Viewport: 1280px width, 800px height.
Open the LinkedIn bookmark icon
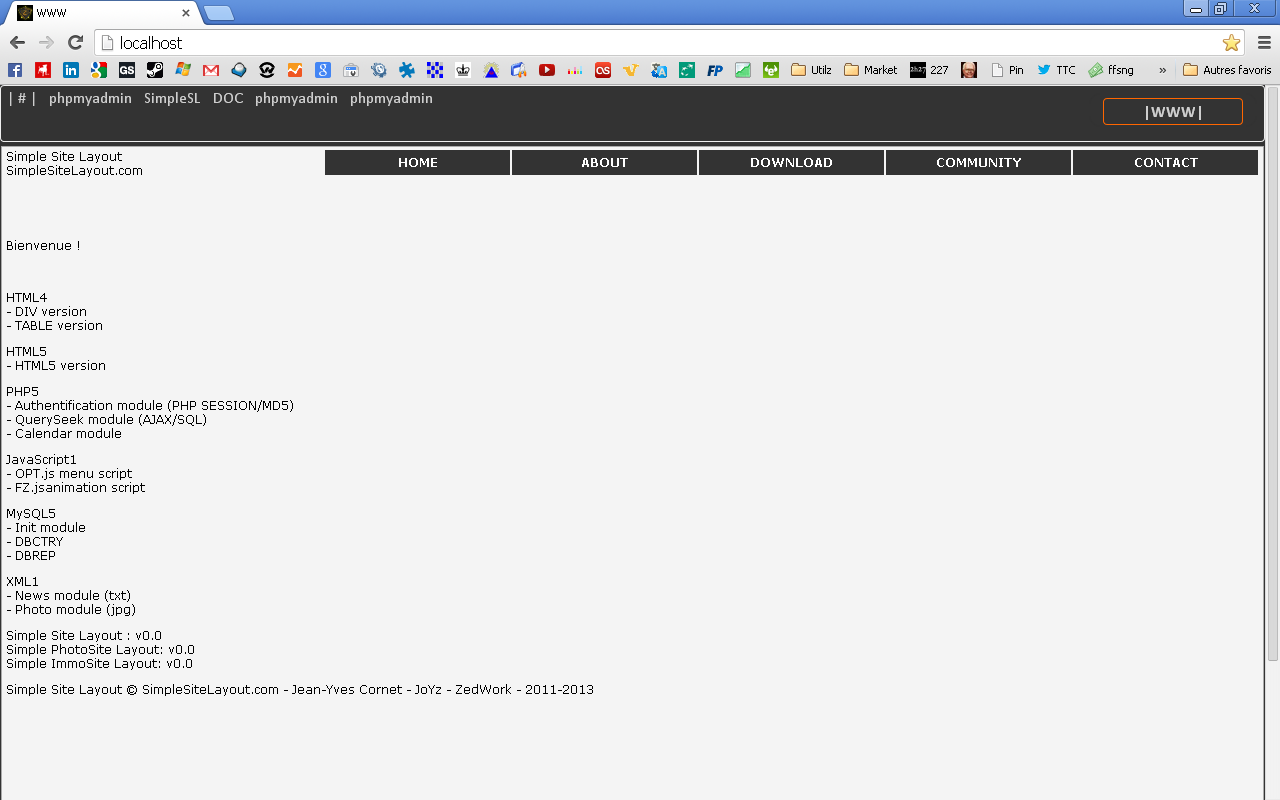click(70, 70)
